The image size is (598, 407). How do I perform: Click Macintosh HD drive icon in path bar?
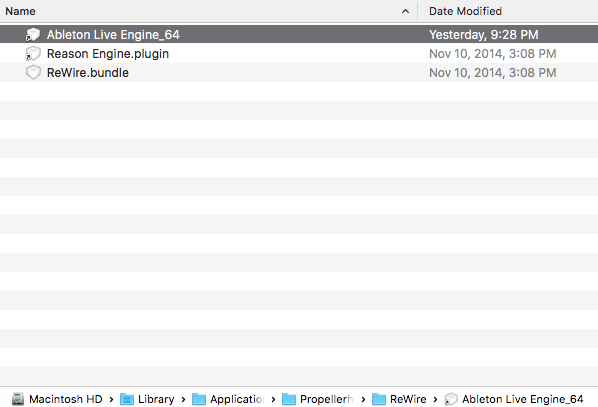[18, 399]
